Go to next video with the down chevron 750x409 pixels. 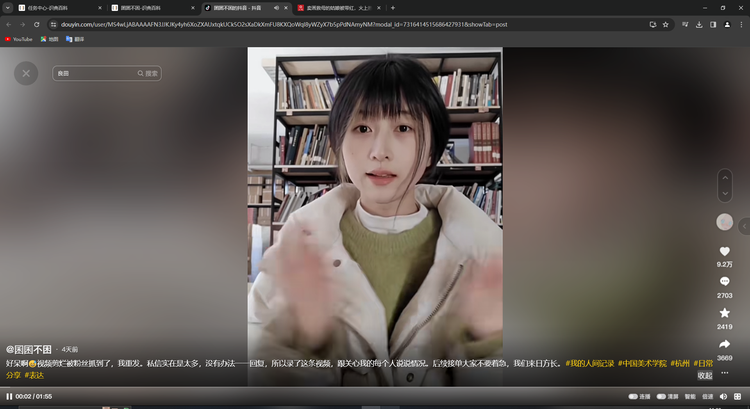point(725,193)
